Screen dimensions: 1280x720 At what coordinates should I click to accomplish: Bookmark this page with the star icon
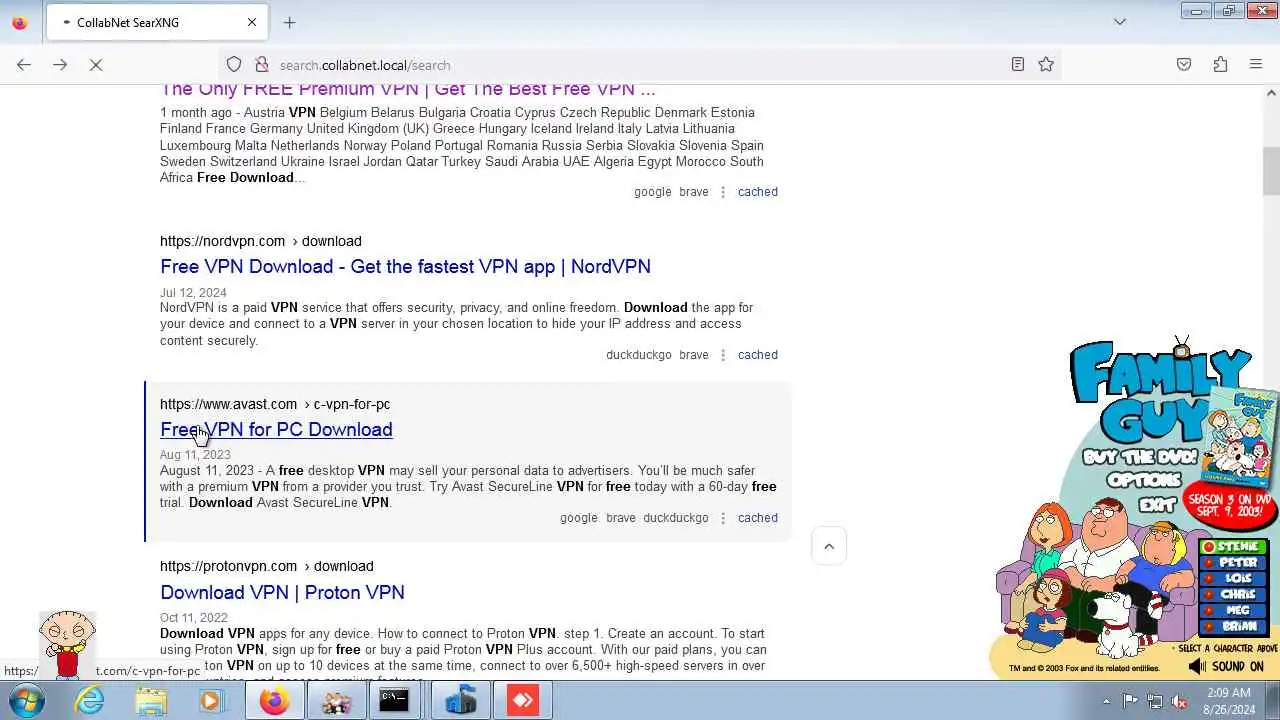tap(1046, 65)
